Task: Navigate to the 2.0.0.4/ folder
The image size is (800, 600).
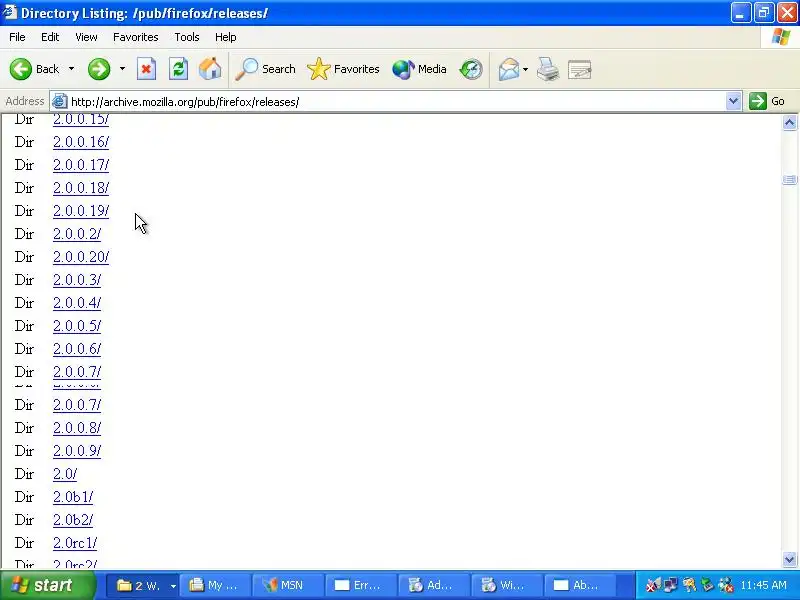Action: pyautogui.click(x=77, y=303)
